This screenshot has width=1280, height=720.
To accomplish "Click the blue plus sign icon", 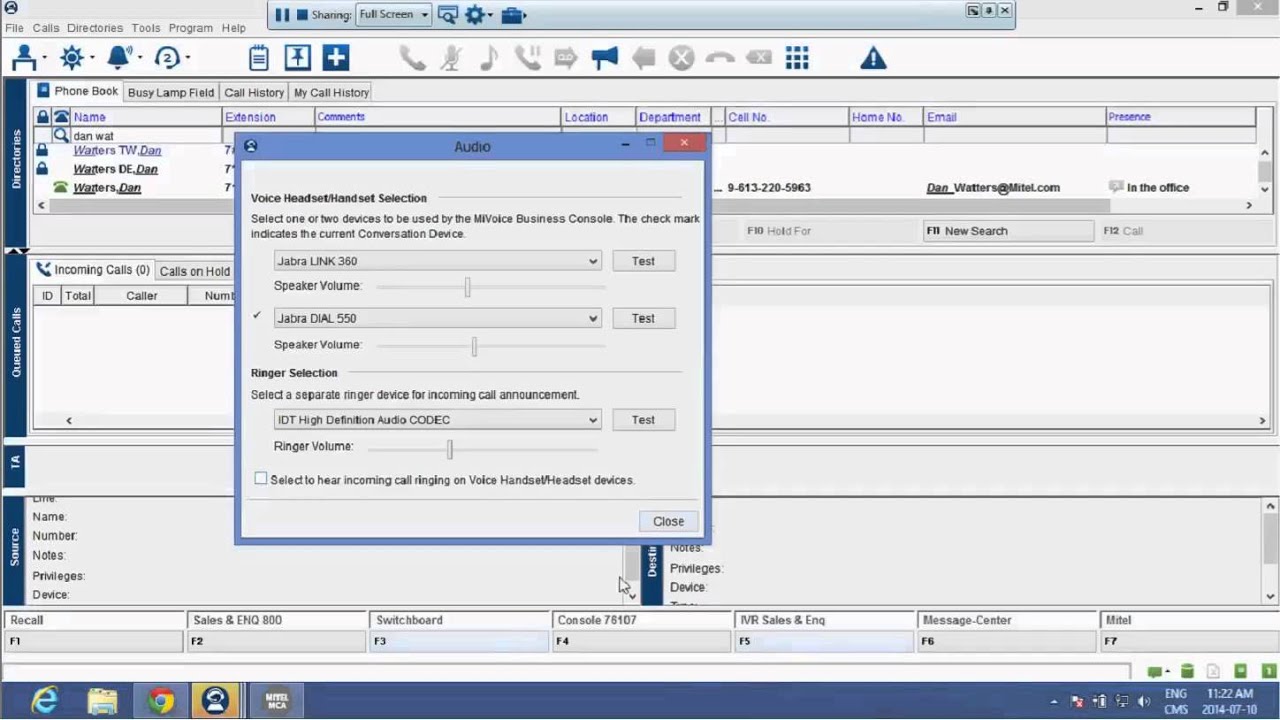I will (336, 58).
